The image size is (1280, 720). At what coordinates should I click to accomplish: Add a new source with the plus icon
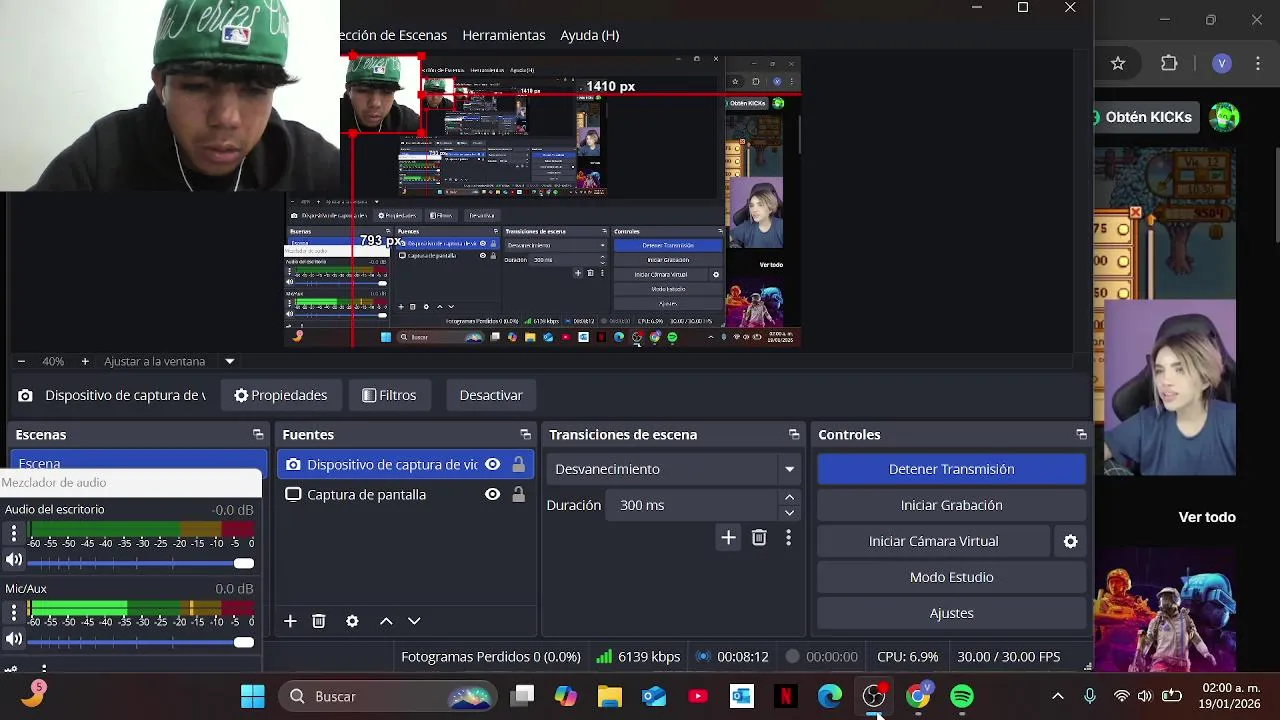(290, 621)
